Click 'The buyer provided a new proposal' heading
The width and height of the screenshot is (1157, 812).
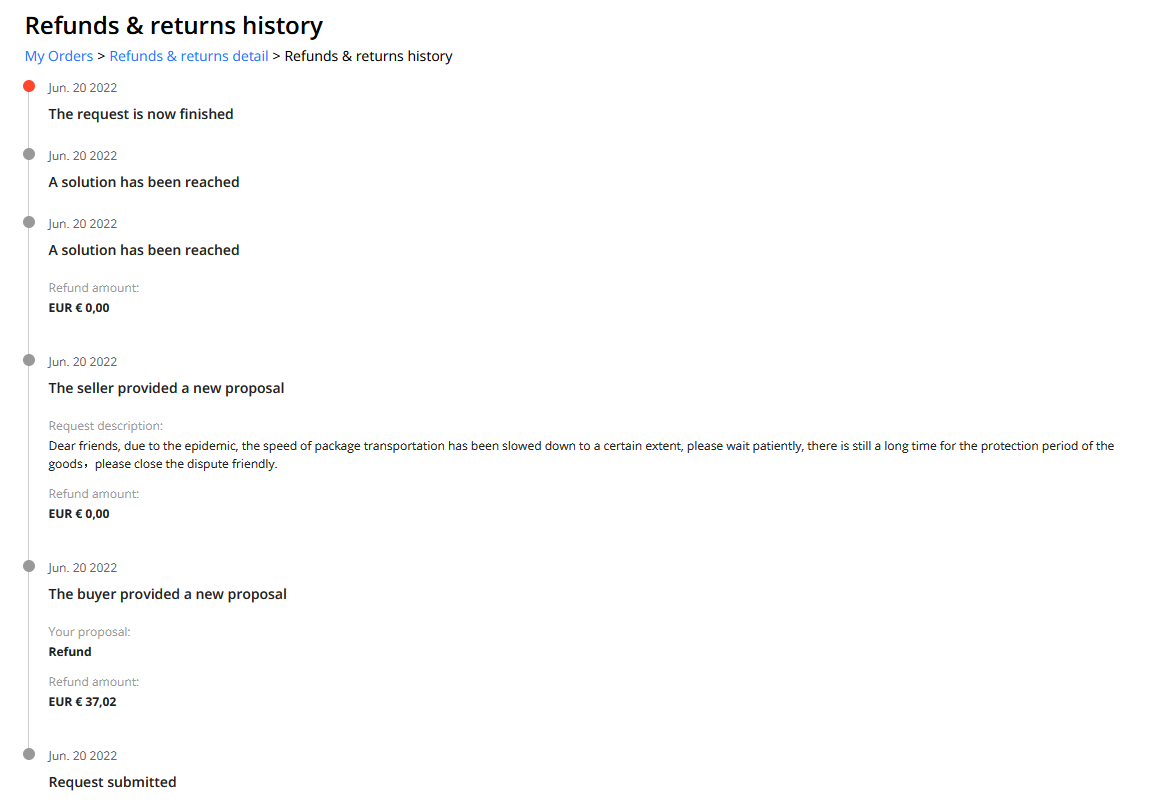(167, 594)
